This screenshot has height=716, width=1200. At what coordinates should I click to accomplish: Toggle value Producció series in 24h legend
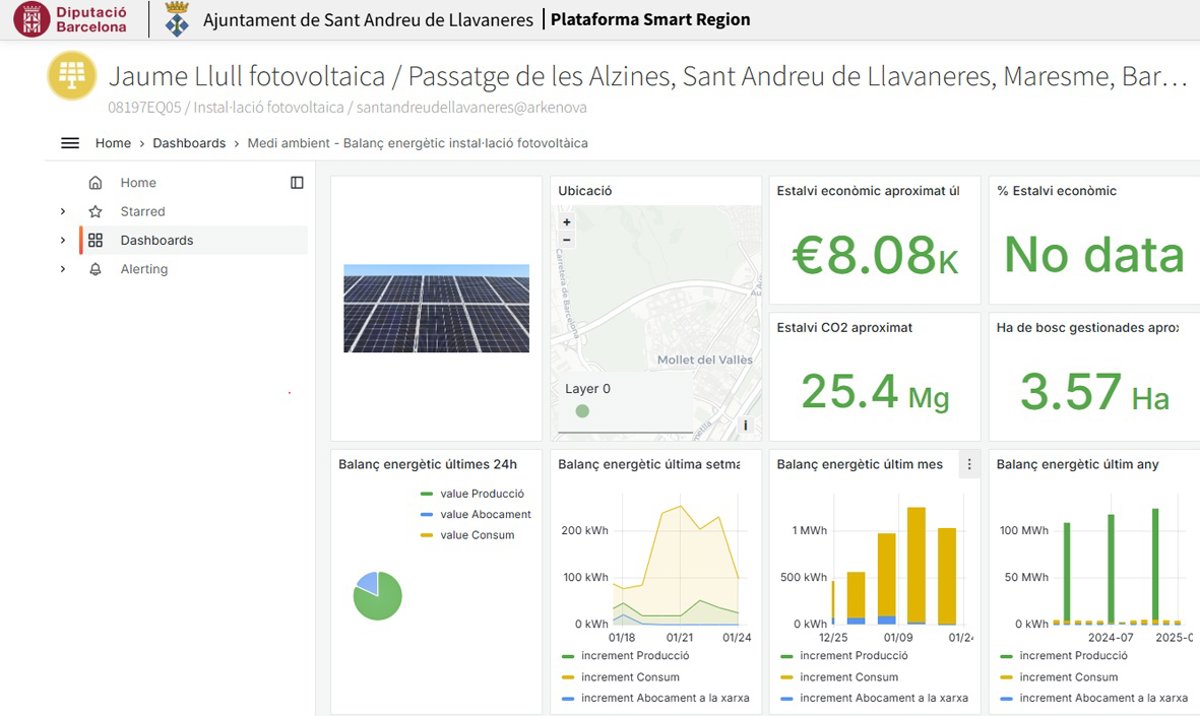click(481, 494)
